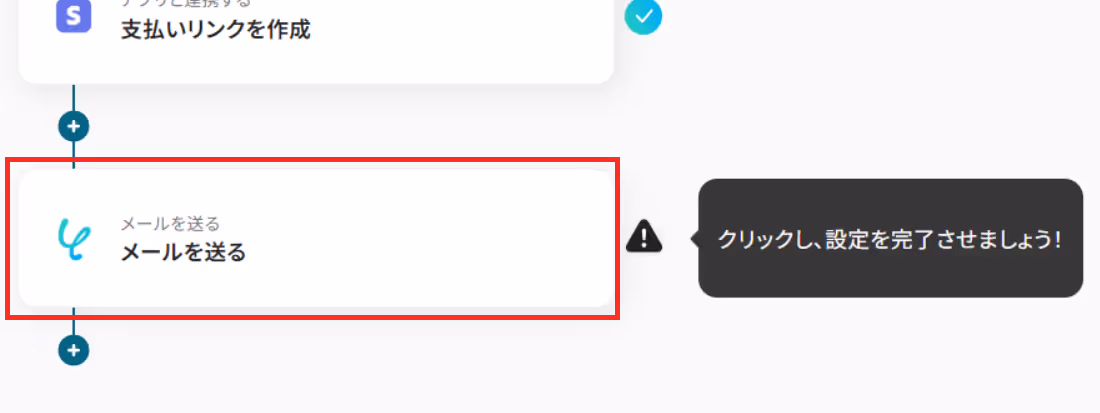This screenshot has height=413, width=1100.
Task: Click the pointer arrow of the dark tooltip
Action: tap(695, 238)
